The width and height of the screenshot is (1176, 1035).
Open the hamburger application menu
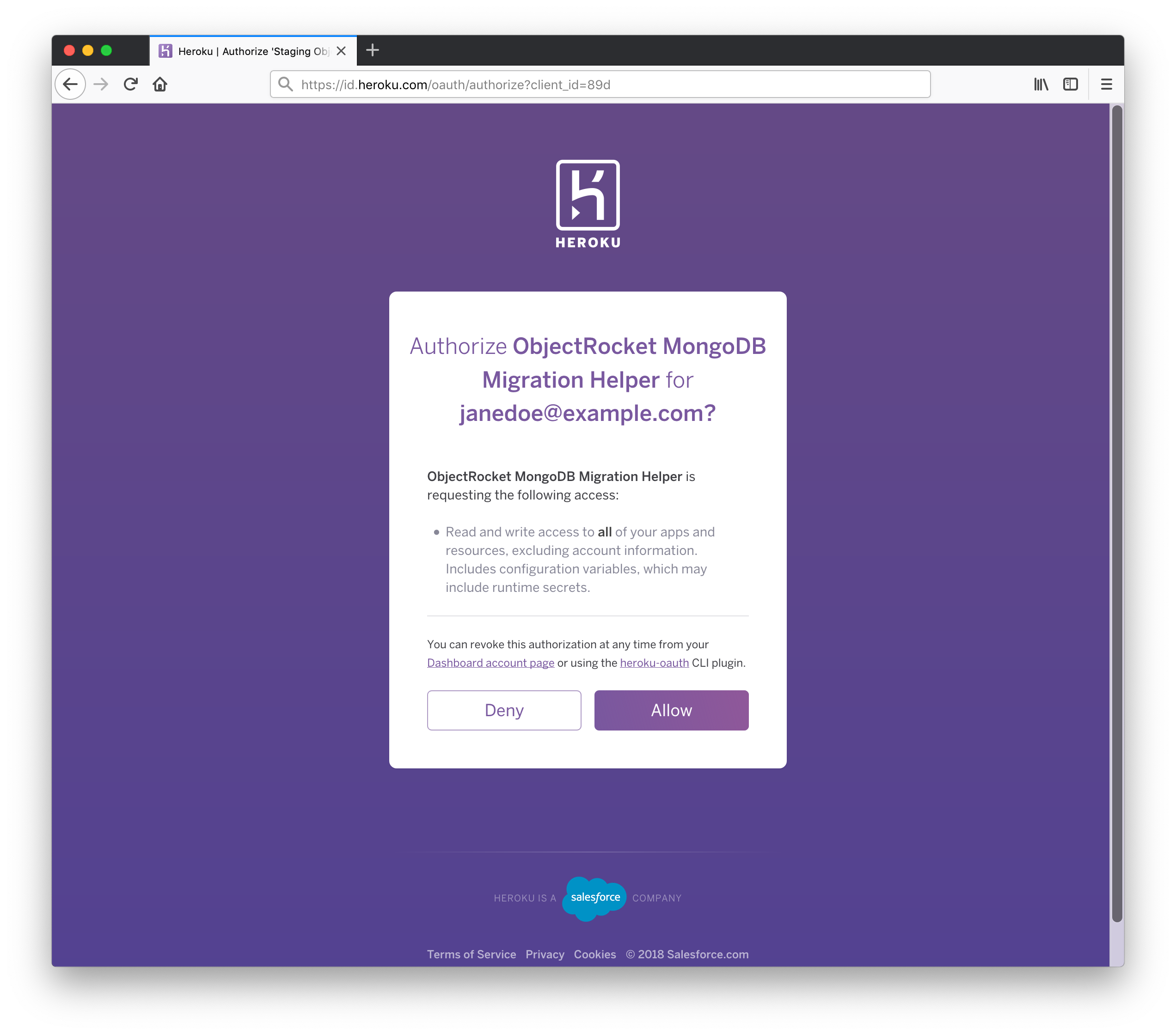[1106, 85]
